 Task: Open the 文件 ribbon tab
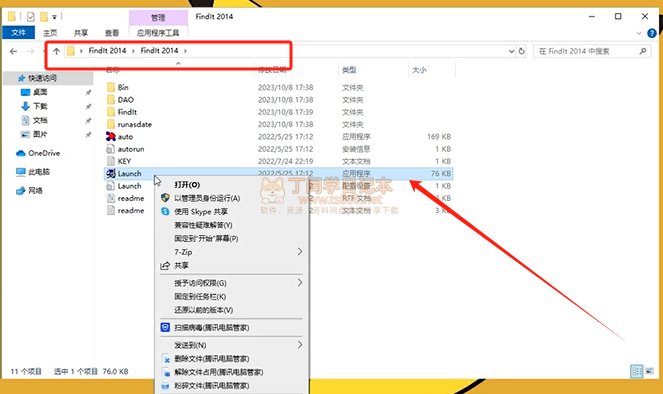(x=19, y=33)
